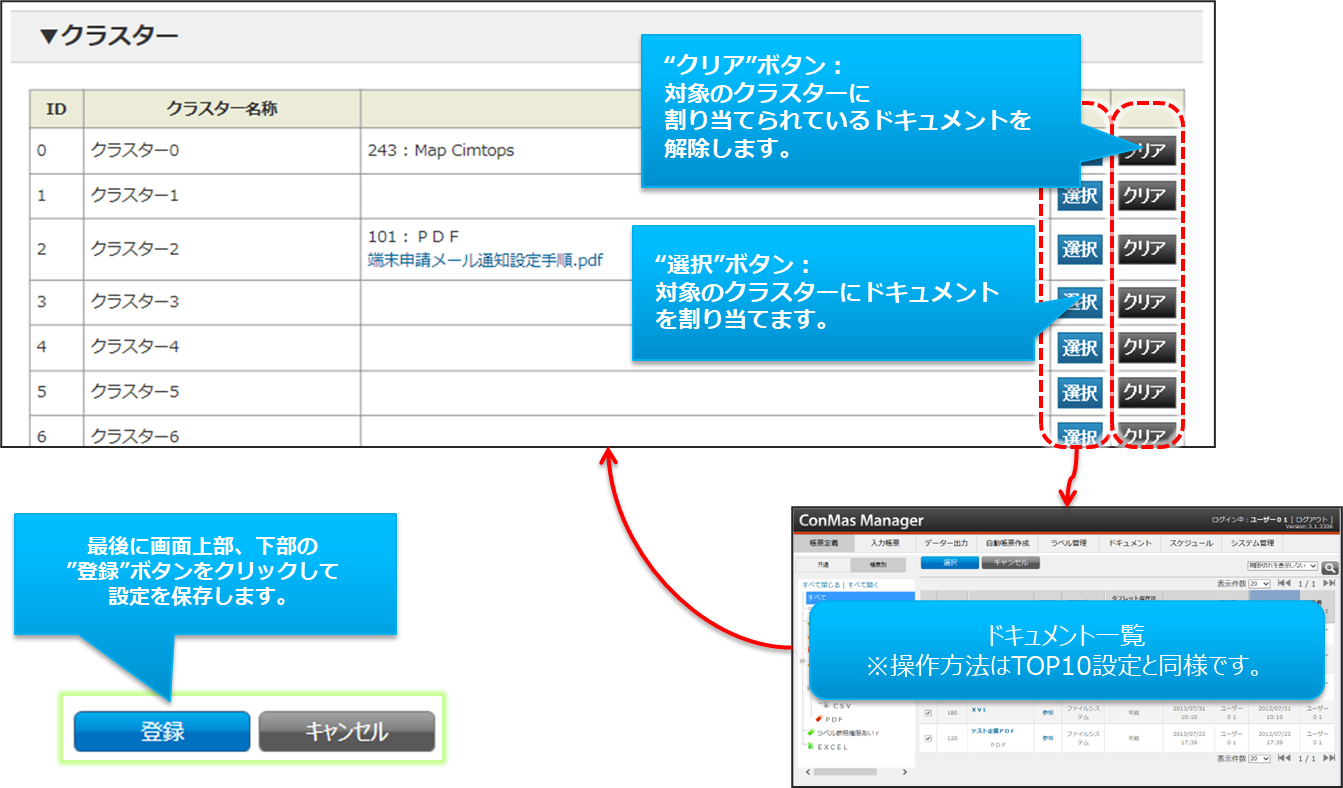Toggle checkbox for document row 180
1343x788 pixels.
click(x=928, y=713)
